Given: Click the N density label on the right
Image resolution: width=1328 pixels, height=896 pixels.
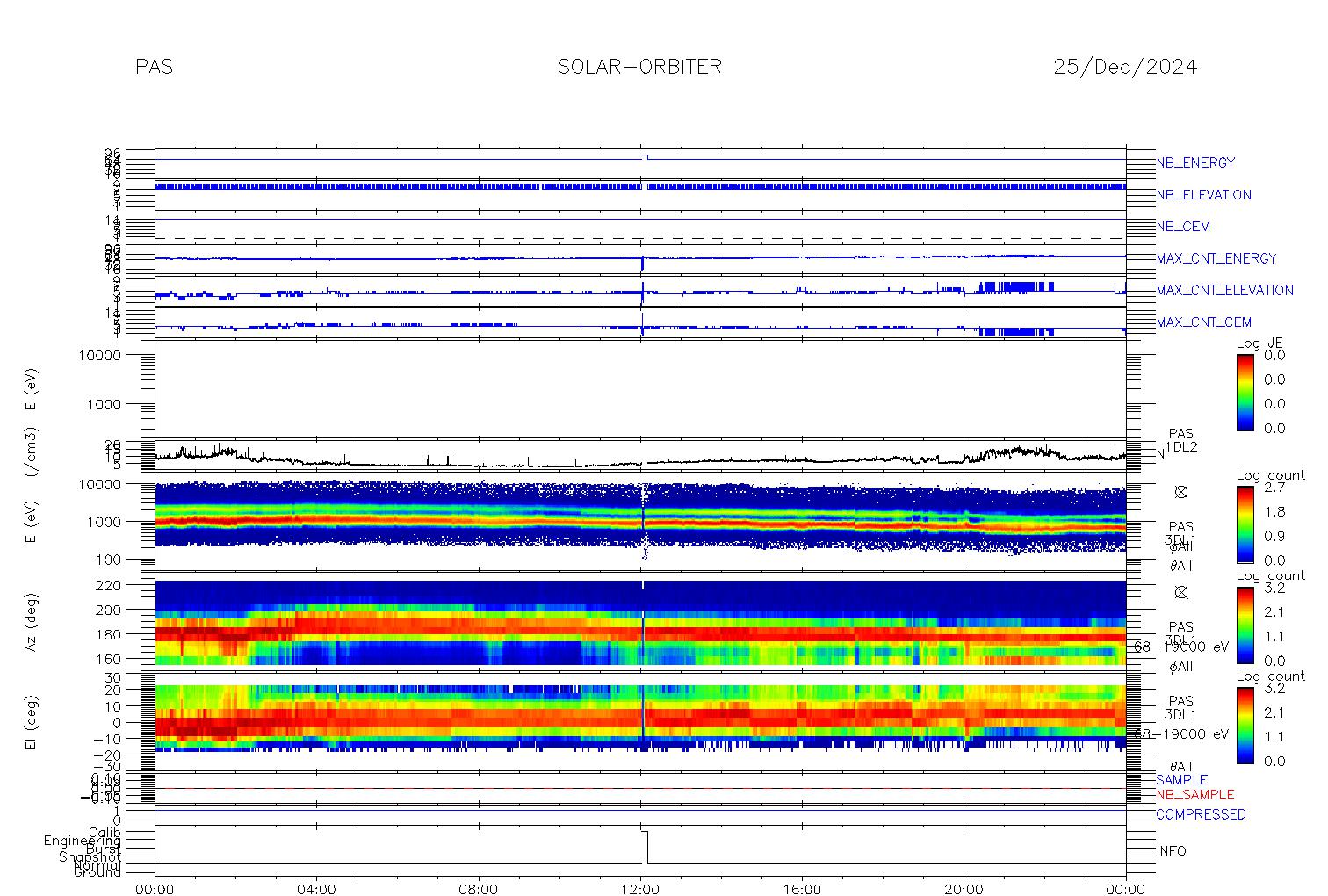Looking at the screenshot, I should (x=1160, y=454).
